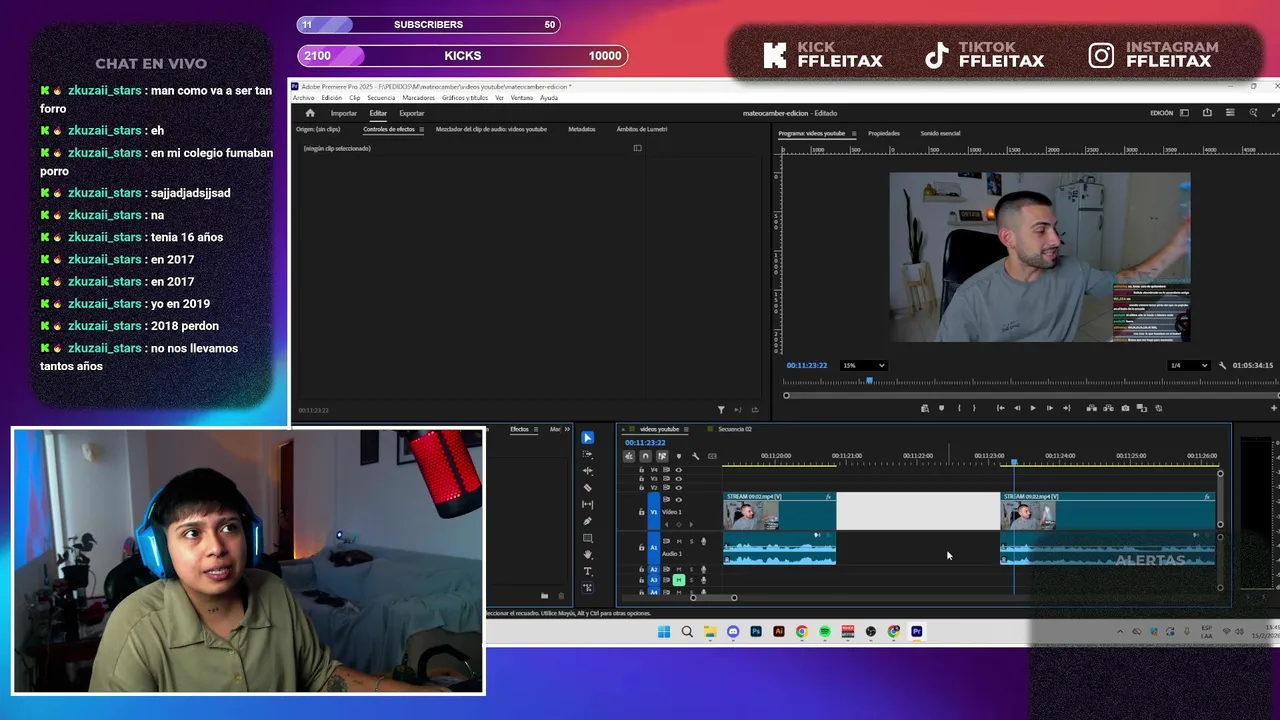Screen dimensions: 1280x720
Task: Choose the Ripple Edit tool
Action: point(587,471)
